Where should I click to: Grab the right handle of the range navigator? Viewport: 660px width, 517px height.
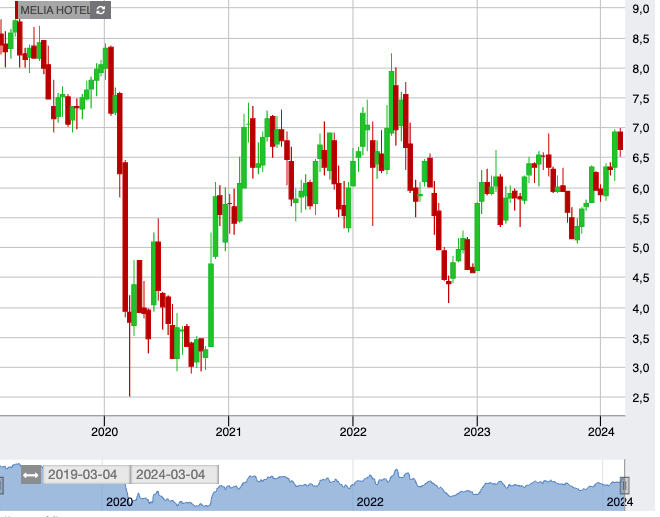(x=625, y=485)
